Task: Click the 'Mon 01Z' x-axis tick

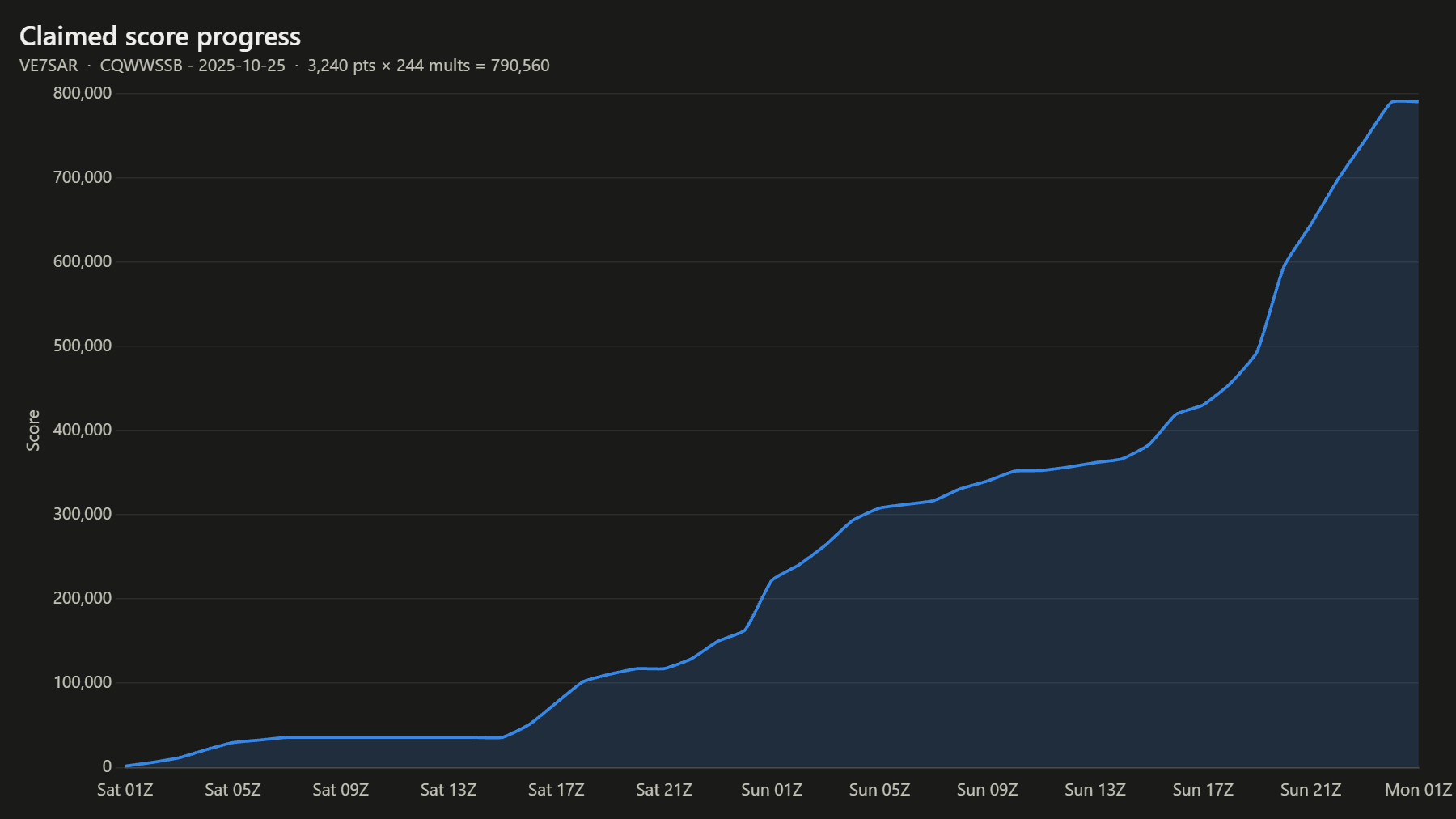Action: click(x=1418, y=790)
